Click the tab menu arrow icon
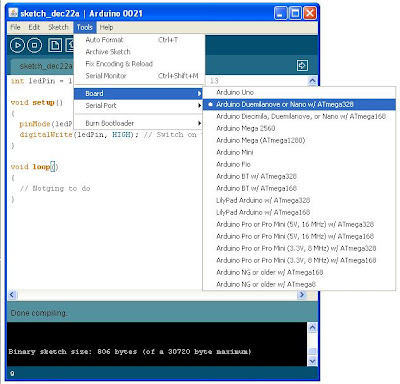The height and width of the screenshot is (384, 400). tap(302, 65)
